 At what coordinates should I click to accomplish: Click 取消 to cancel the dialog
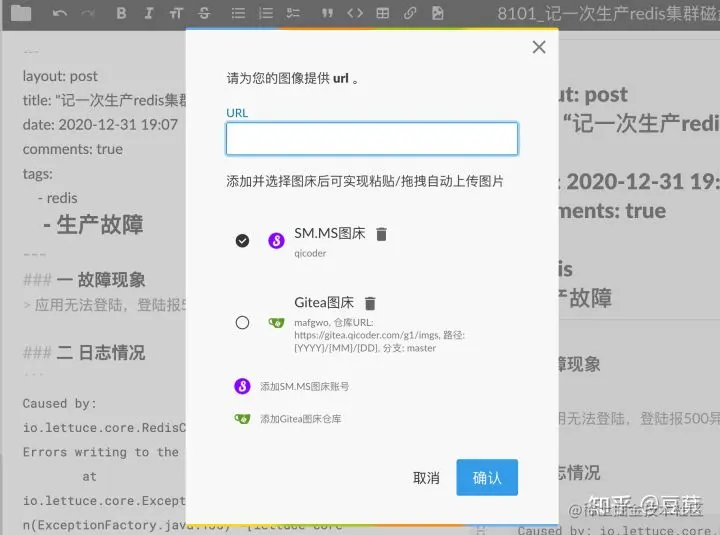point(426,478)
